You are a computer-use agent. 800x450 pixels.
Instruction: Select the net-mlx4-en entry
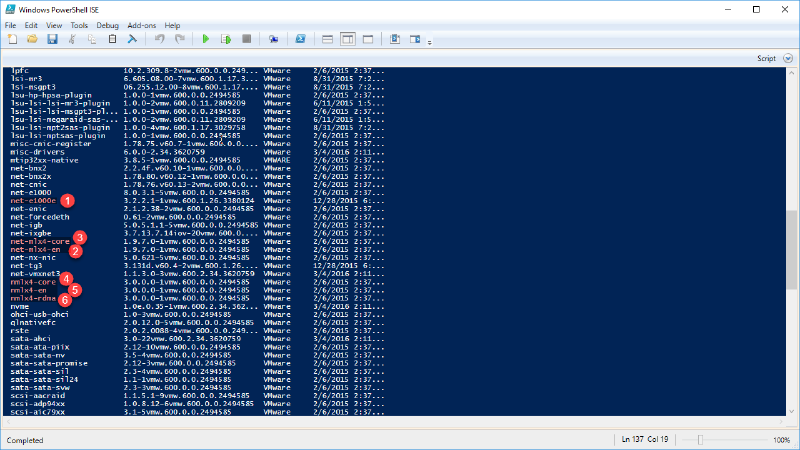[x=35, y=249]
